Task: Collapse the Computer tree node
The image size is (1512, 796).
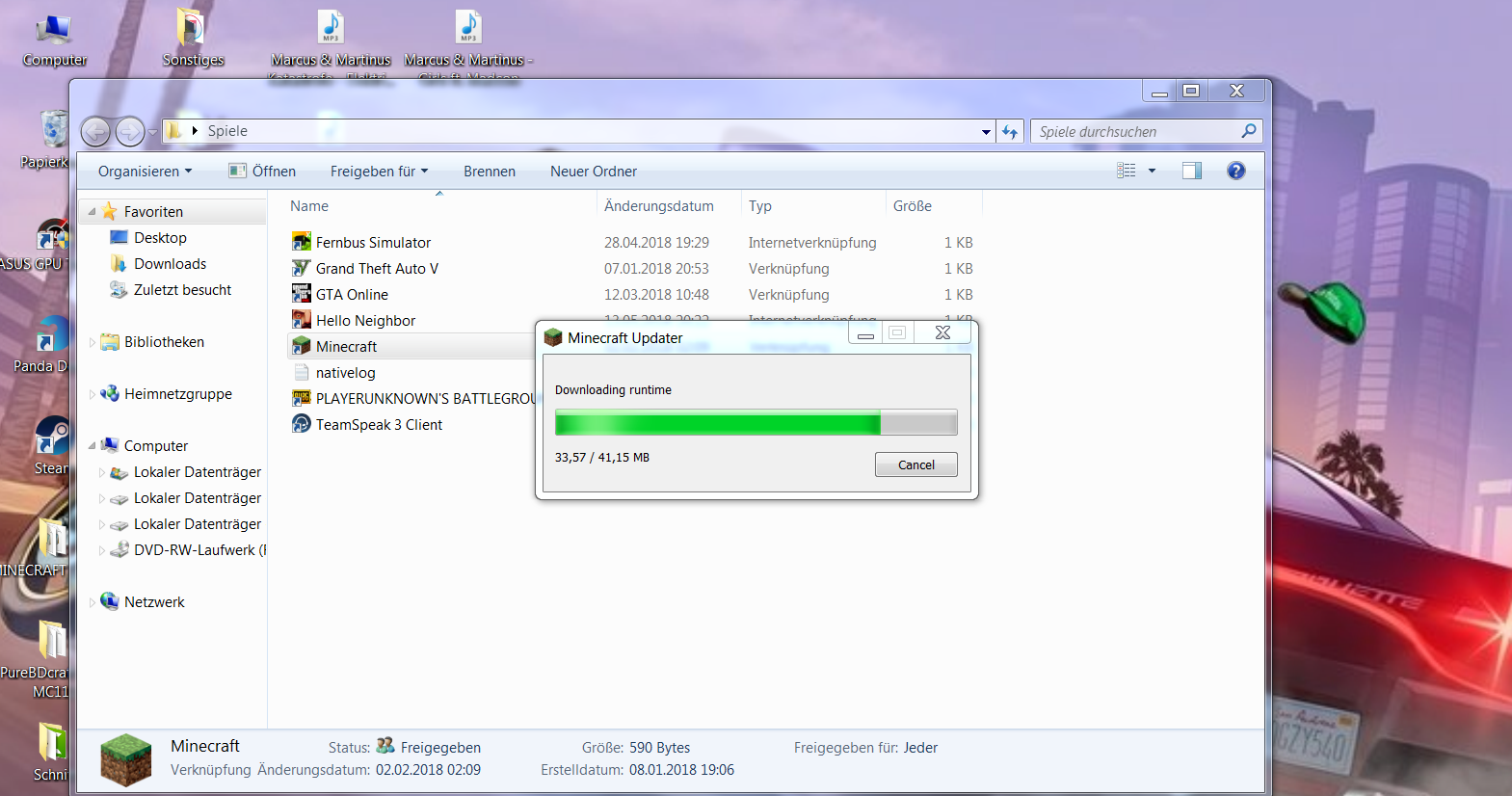Action: pyautogui.click(x=93, y=445)
